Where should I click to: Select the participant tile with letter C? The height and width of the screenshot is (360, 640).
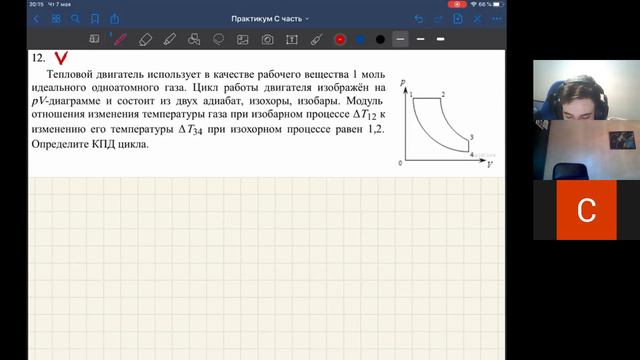click(587, 210)
